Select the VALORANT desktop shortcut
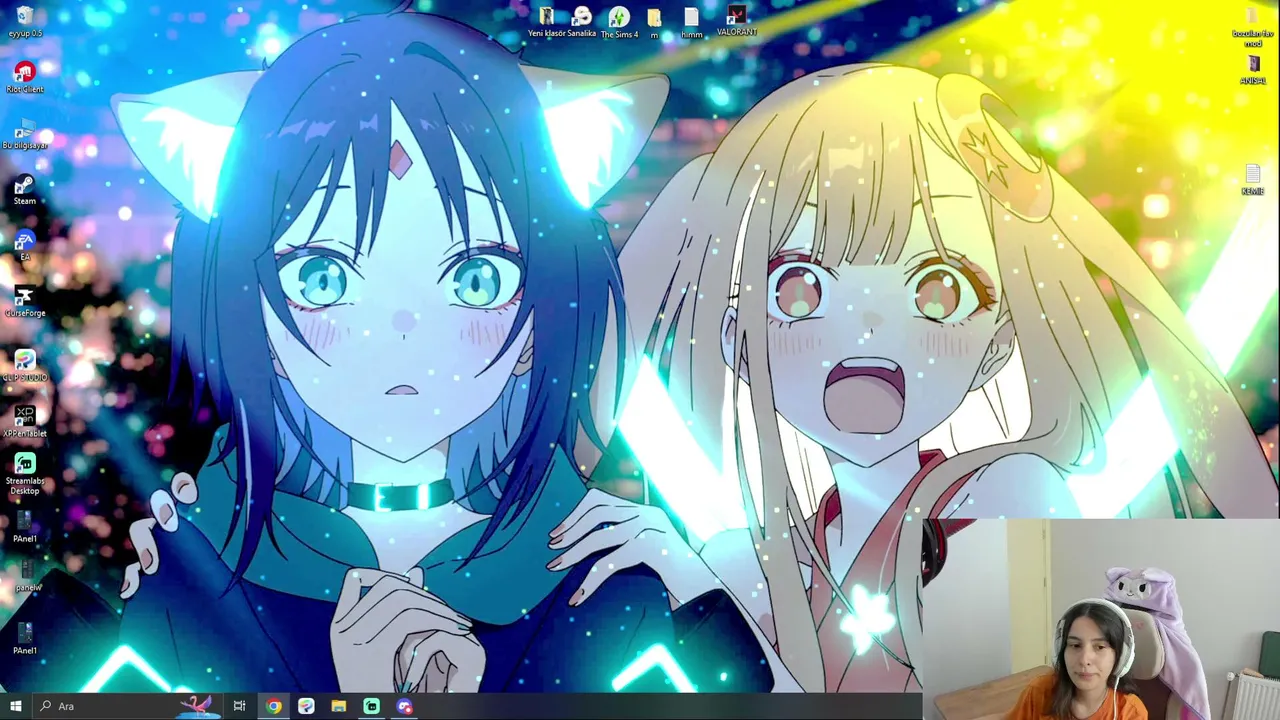The height and width of the screenshot is (720, 1280). pyautogui.click(x=737, y=21)
